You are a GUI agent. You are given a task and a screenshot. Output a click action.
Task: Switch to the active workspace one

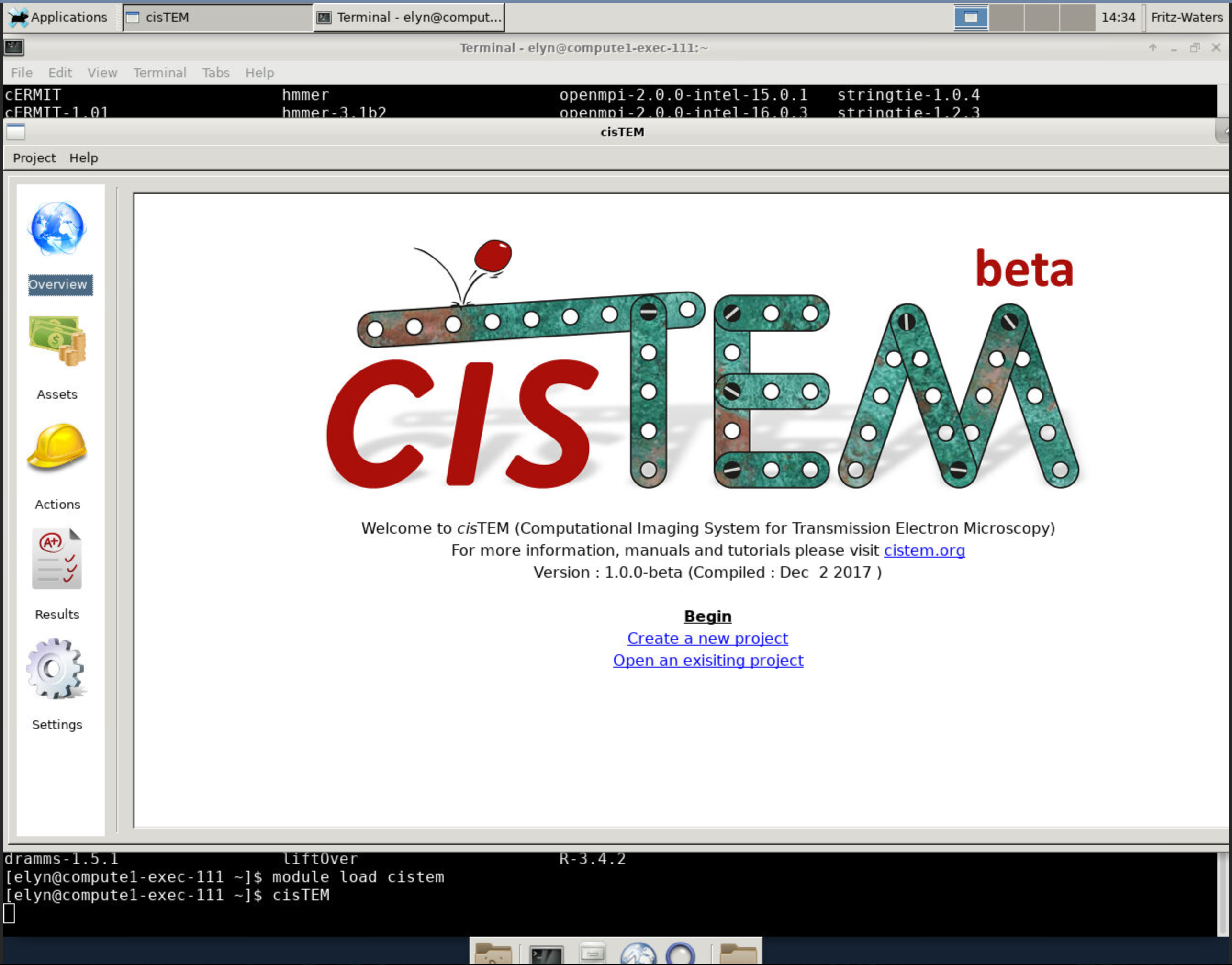[x=971, y=17]
